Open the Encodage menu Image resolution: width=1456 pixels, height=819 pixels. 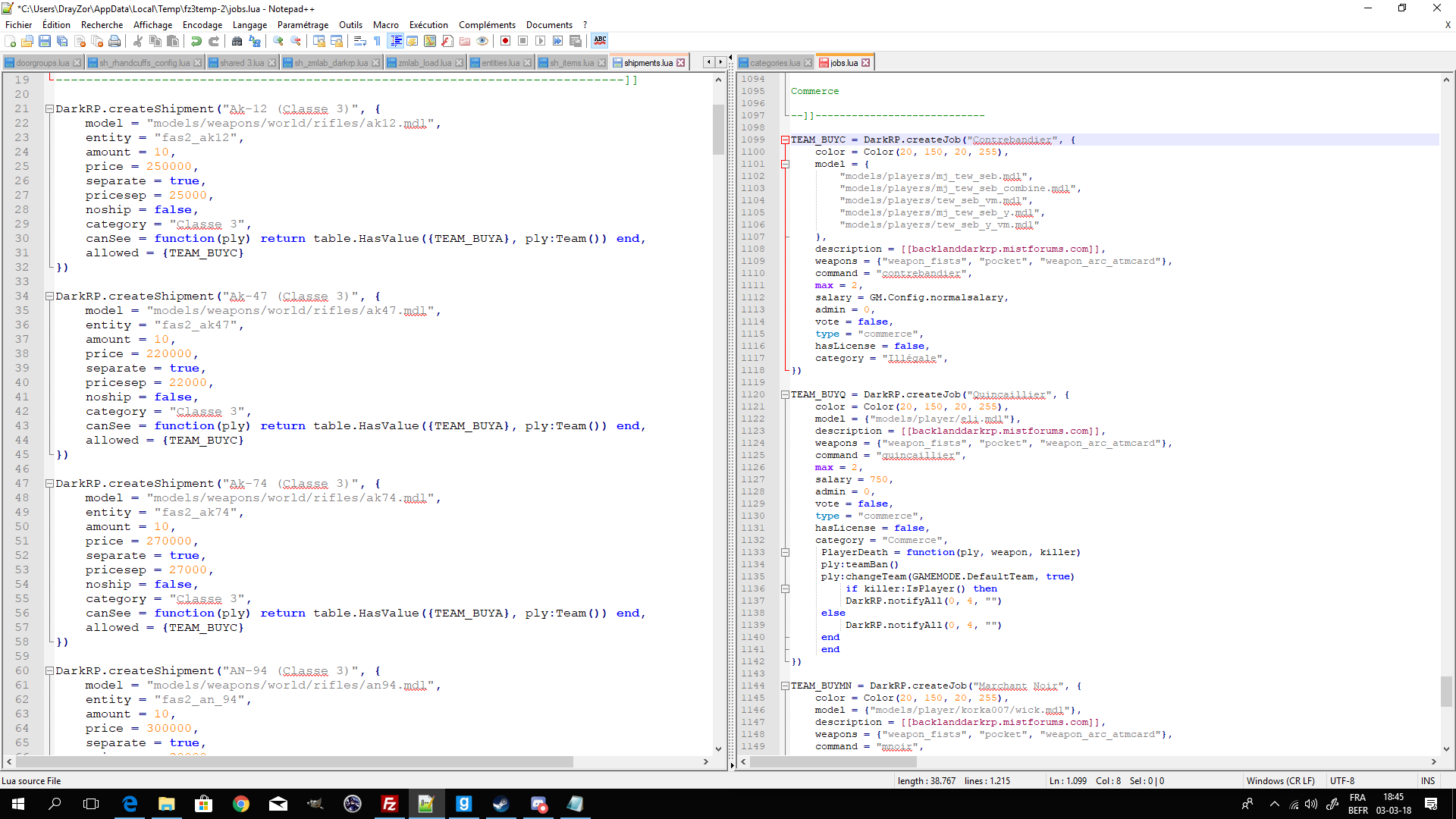(202, 25)
